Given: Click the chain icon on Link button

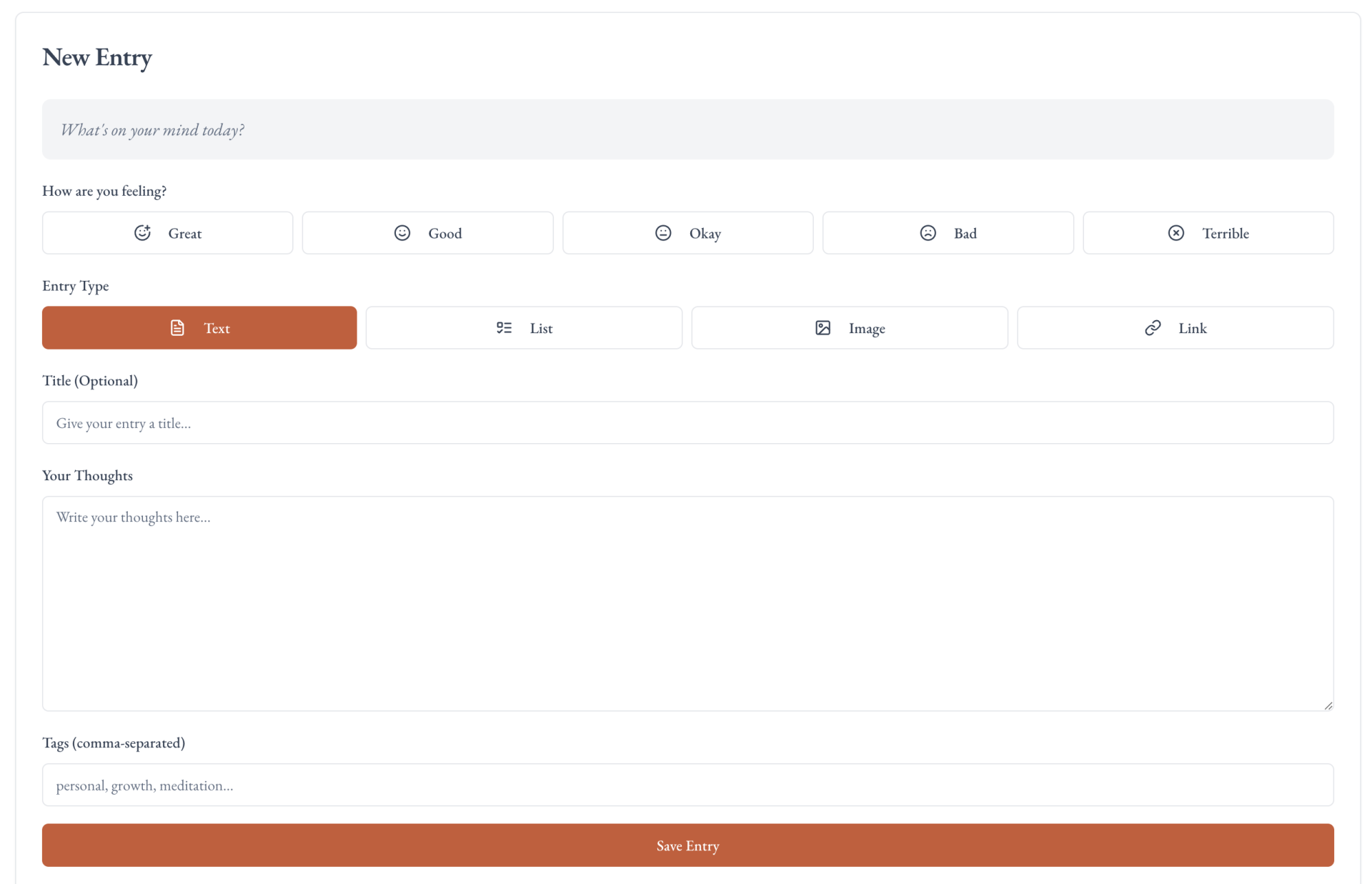Looking at the screenshot, I should (1153, 328).
